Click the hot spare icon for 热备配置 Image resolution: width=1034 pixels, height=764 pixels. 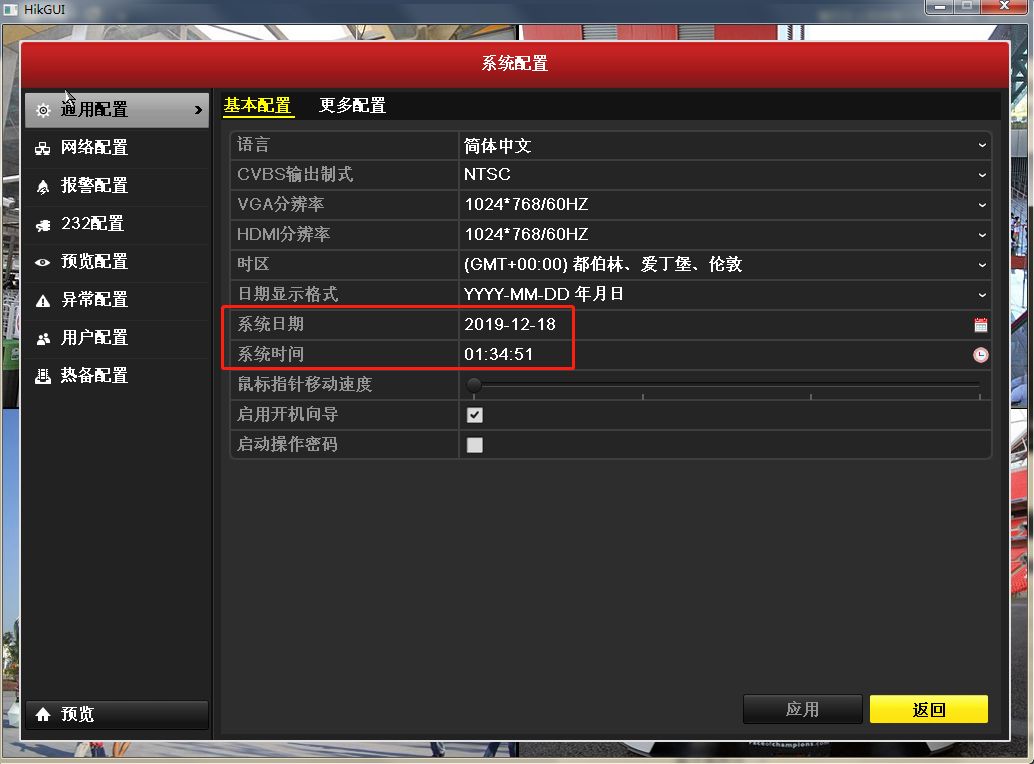coord(43,376)
